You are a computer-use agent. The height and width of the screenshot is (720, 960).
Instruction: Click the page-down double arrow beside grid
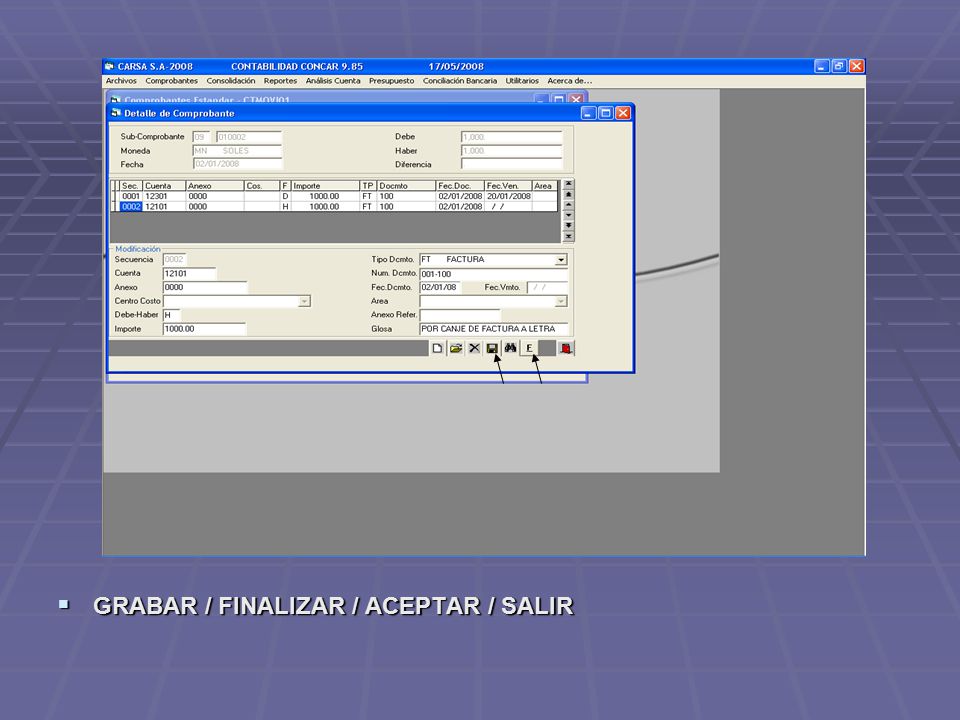[568, 225]
